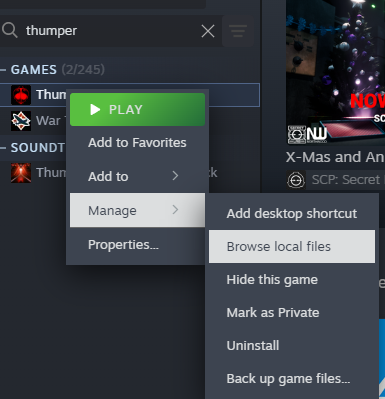Open the Manage submenu
385x399 pixels.
pos(137,210)
